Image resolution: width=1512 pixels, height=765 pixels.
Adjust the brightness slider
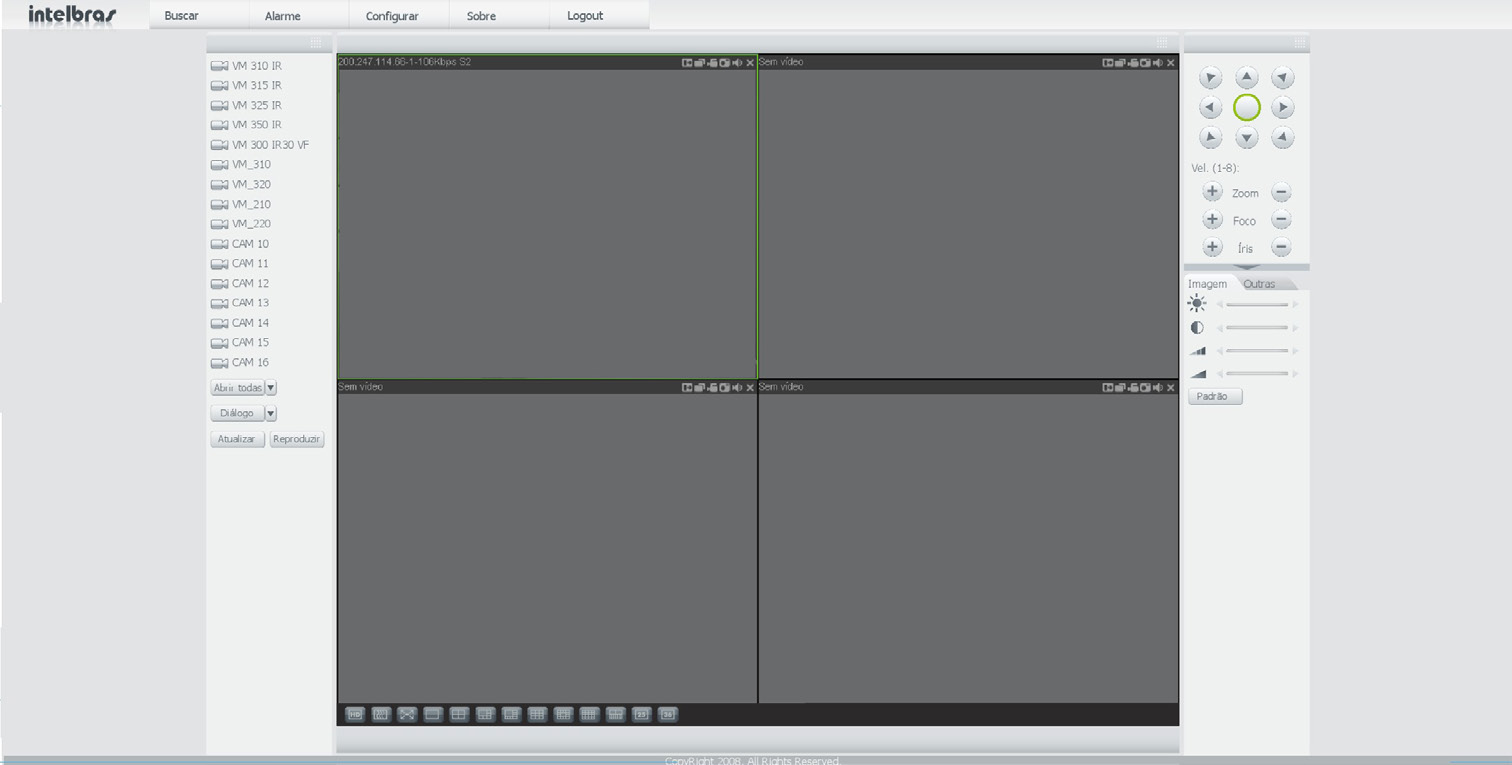[1257, 304]
